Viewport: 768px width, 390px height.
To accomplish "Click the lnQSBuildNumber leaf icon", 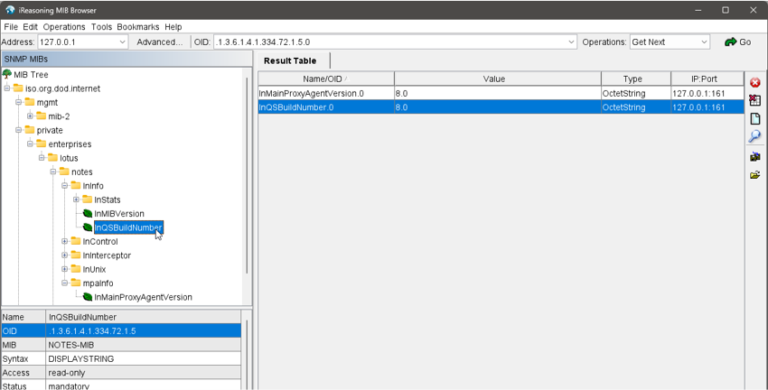I will pos(88,227).
